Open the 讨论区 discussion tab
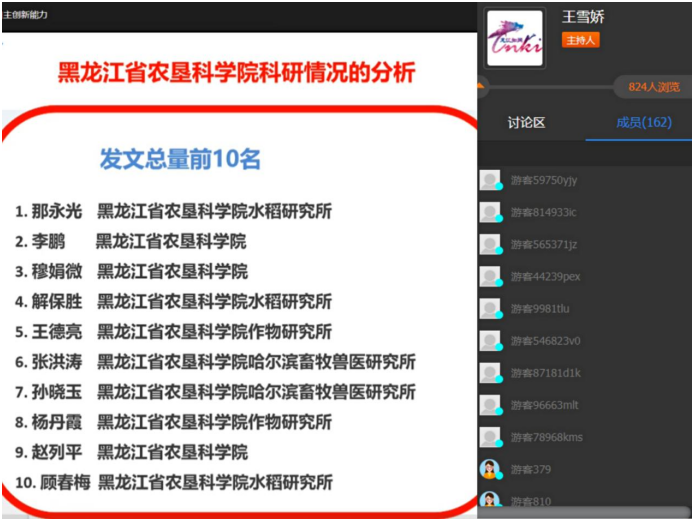The image size is (694, 522). pyautogui.click(x=526, y=123)
